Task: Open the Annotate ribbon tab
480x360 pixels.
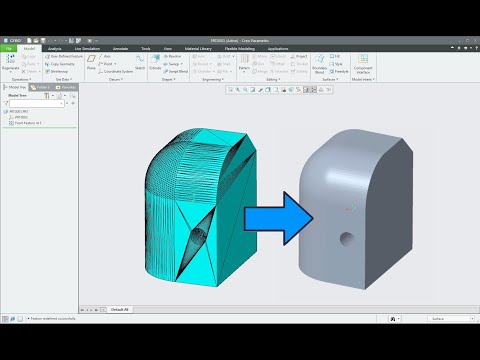Action: 120,49
